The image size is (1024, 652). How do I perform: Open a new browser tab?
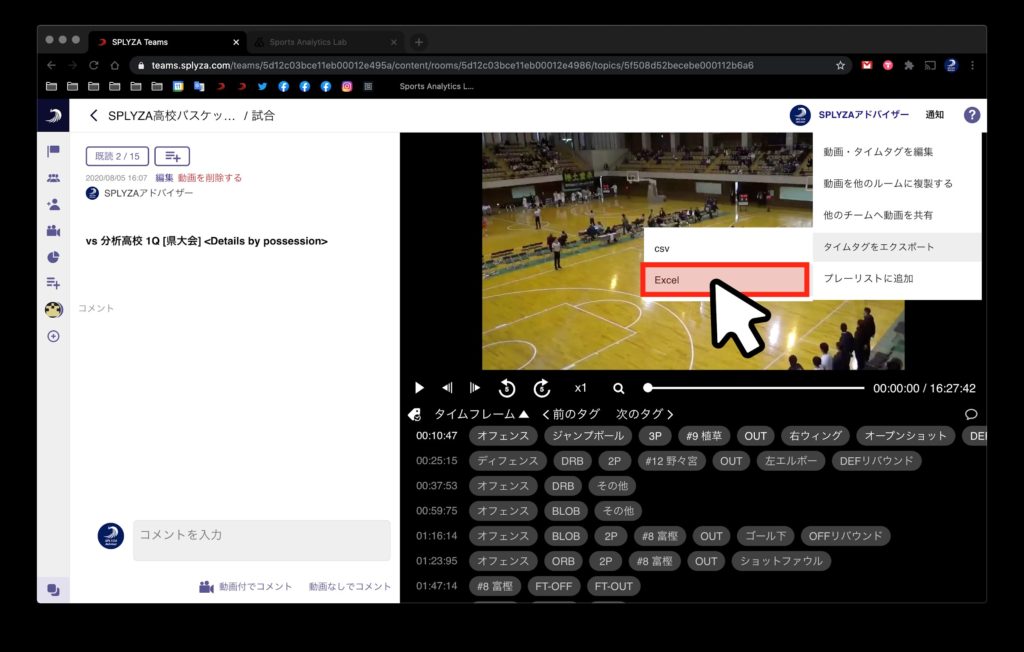(419, 42)
